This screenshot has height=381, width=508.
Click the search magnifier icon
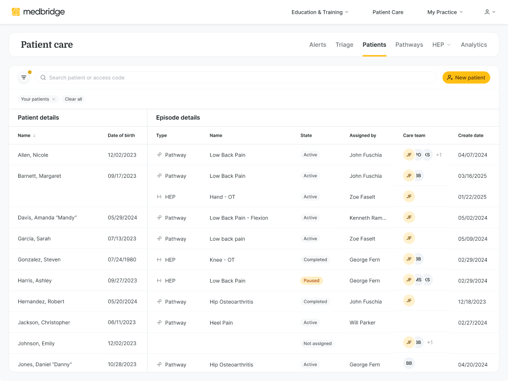pos(43,78)
